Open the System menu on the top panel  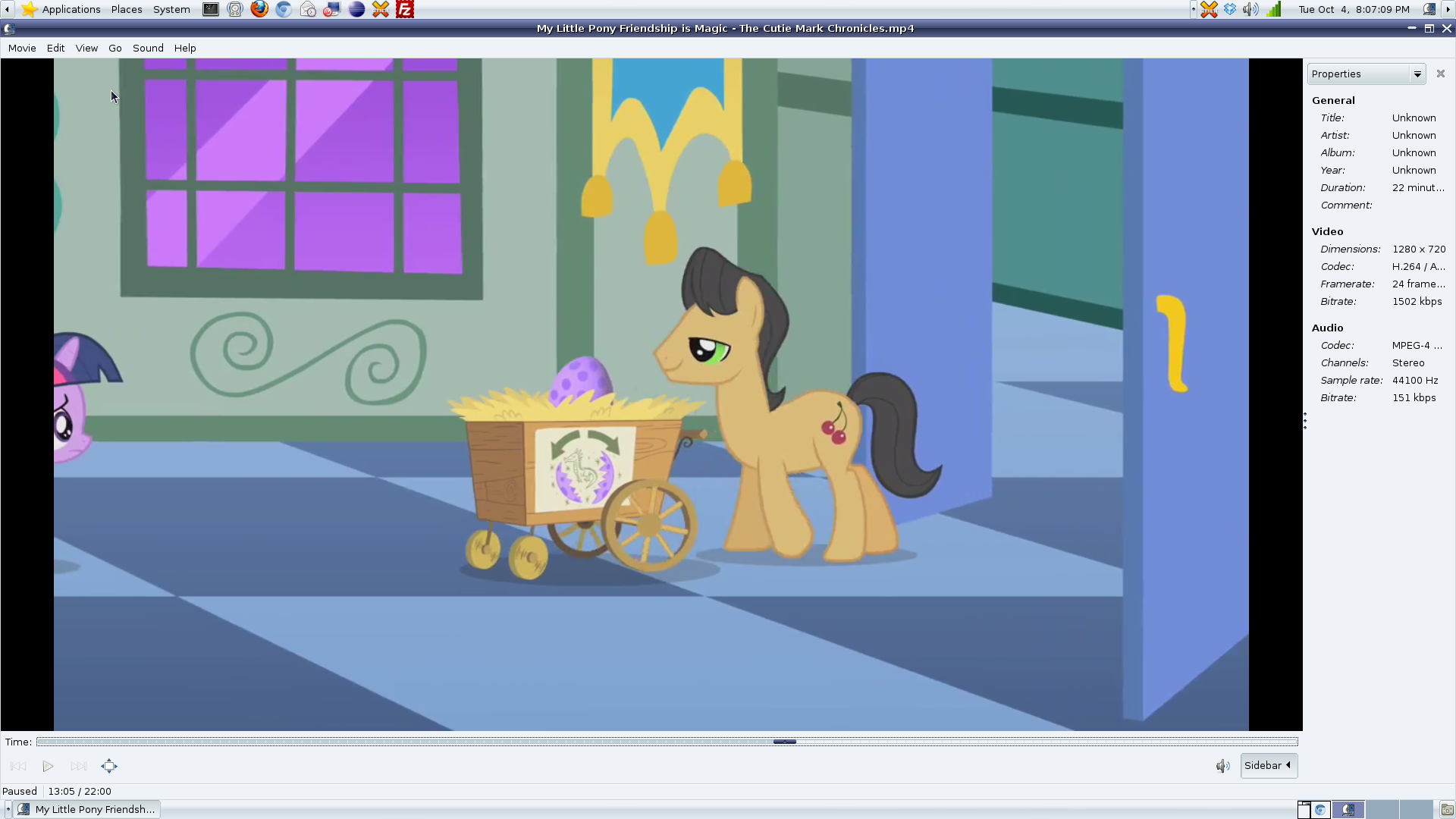pyautogui.click(x=171, y=9)
